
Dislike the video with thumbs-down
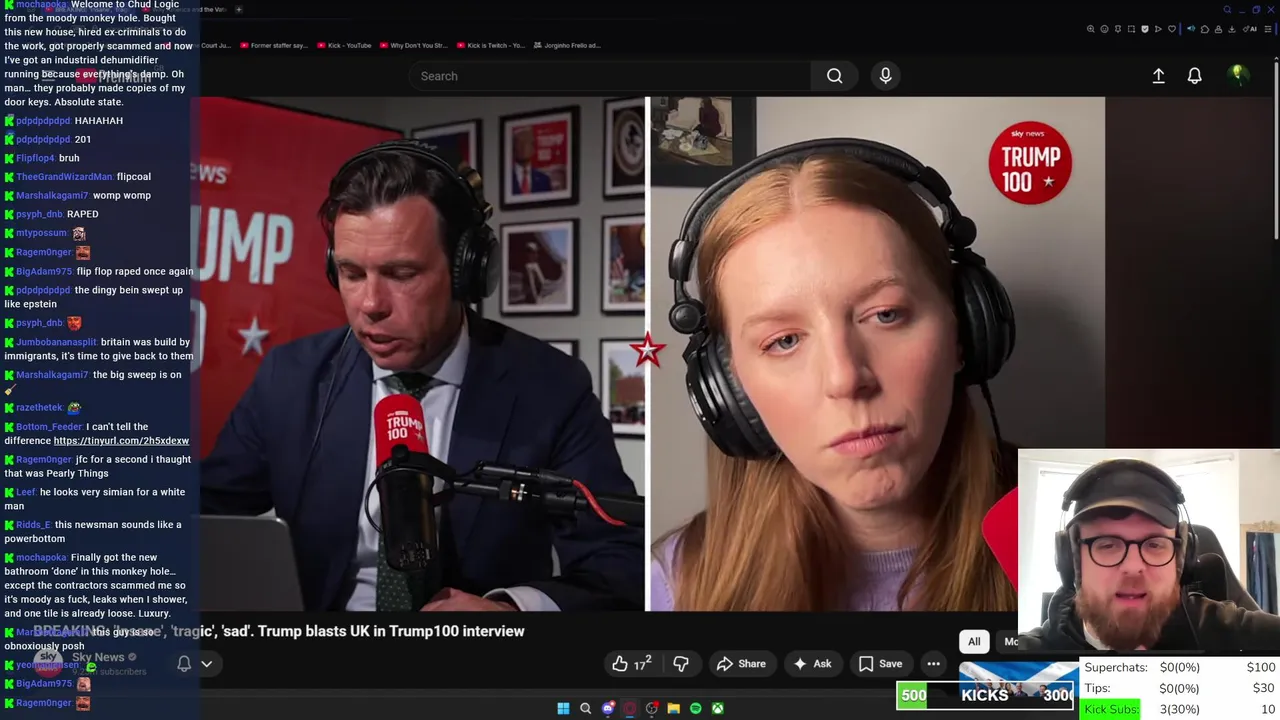[681, 664]
